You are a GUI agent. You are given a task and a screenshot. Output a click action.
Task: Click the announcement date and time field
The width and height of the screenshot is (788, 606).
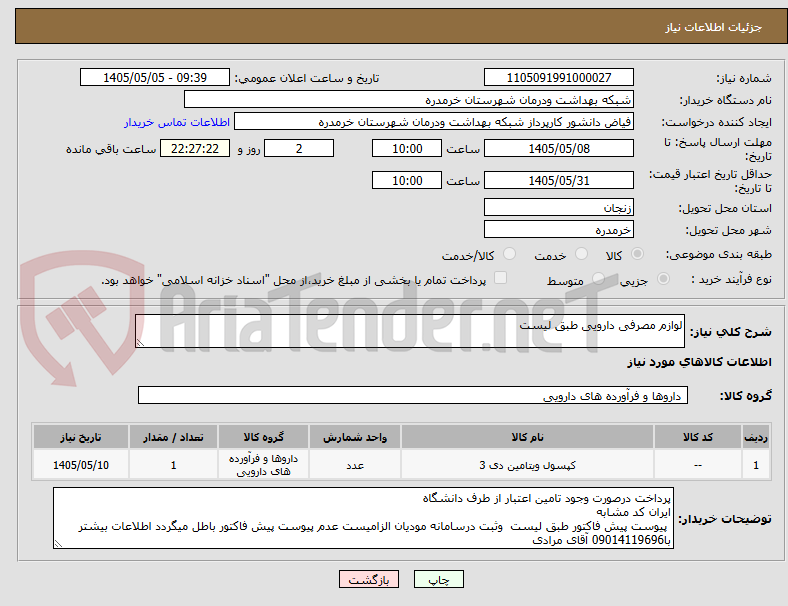[155, 77]
